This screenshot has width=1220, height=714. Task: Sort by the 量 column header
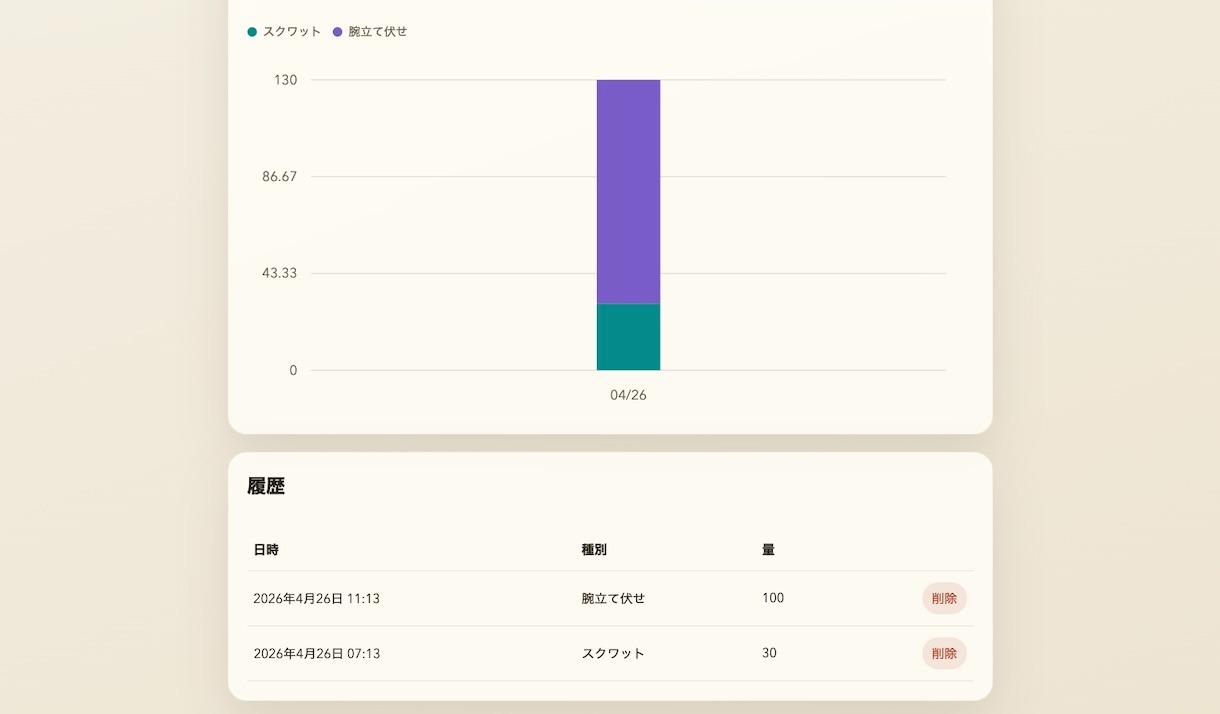coord(768,550)
